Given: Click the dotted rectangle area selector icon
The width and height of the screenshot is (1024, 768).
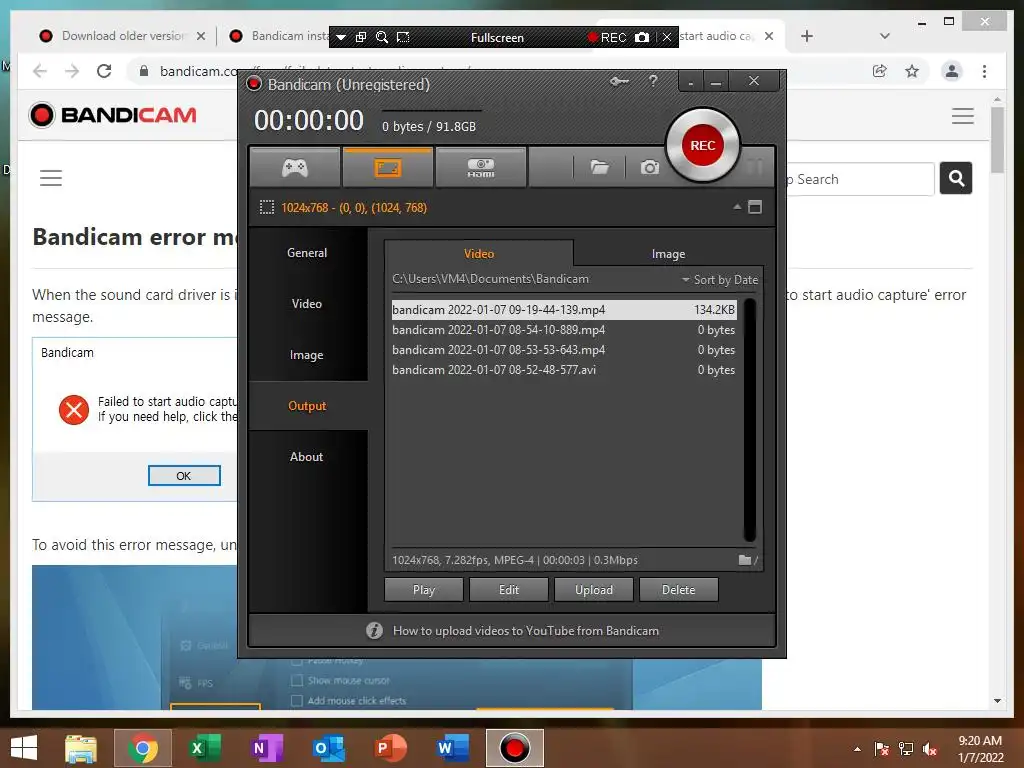Looking at the screenshot, I should (266, 208).
